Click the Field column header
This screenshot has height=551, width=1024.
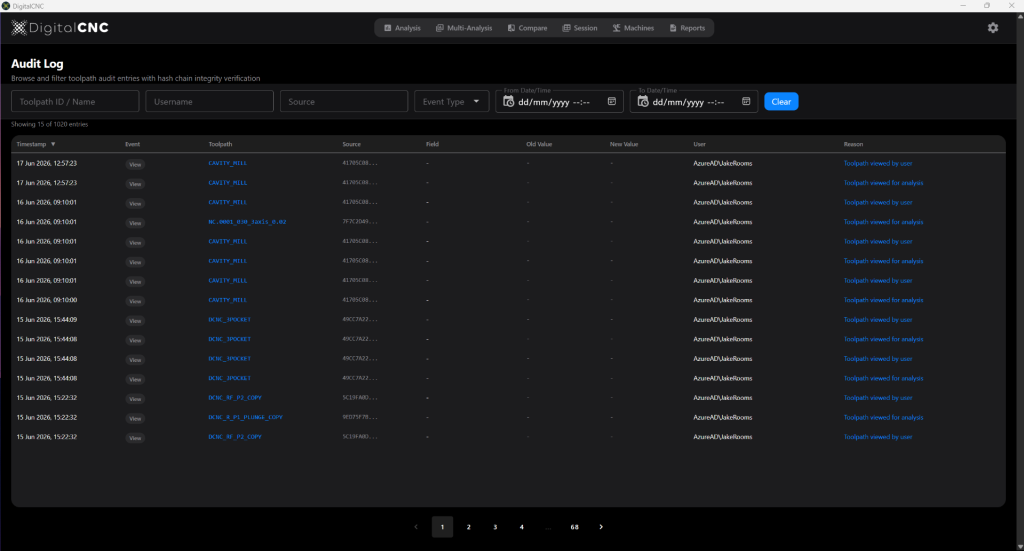pos(432,144)
